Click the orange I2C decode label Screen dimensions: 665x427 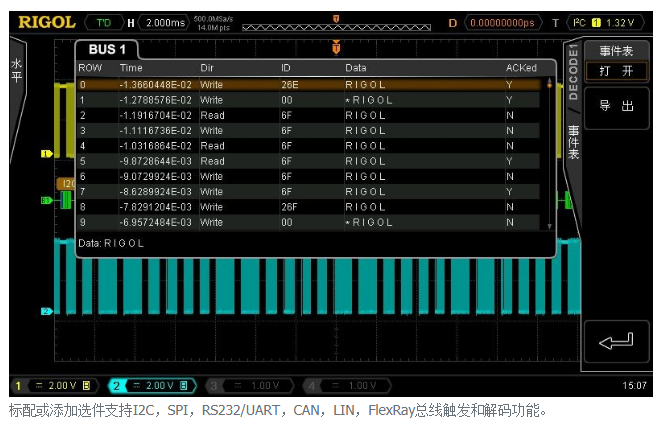pyautogui.click(x=66, y=184)
